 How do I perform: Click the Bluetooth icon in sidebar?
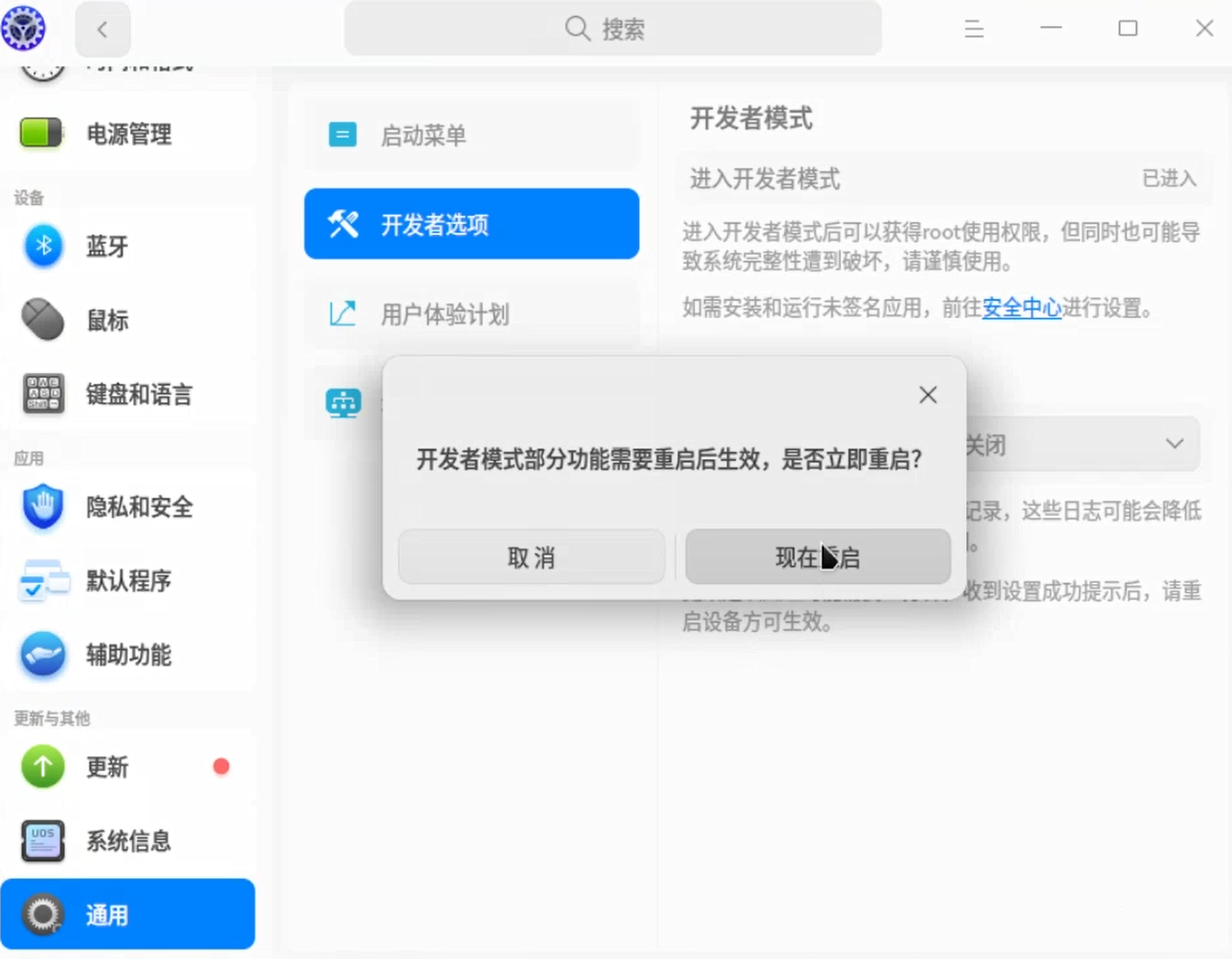(x=43, y=246)
